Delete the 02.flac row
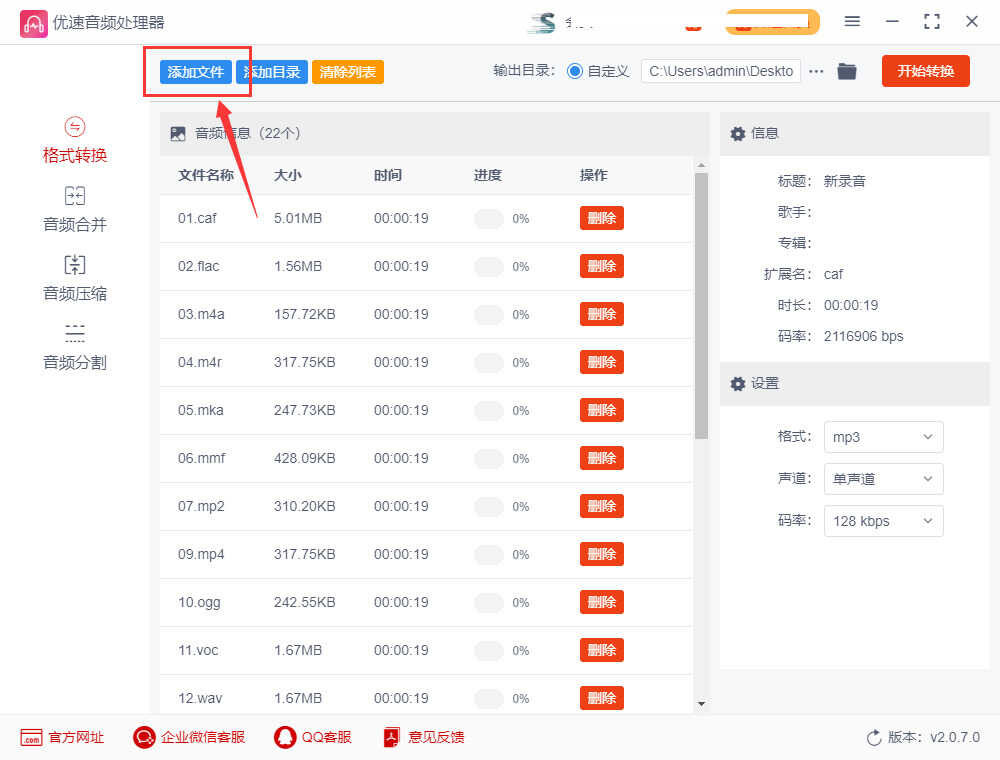The image size is (1000, 760). coord(601,266)
